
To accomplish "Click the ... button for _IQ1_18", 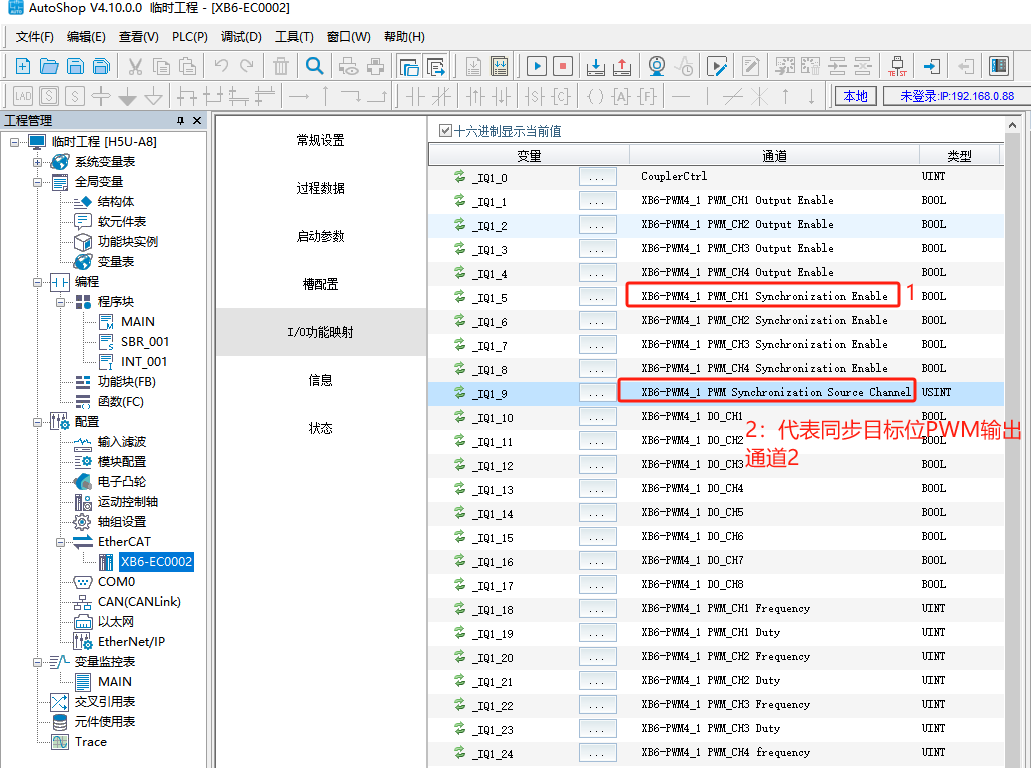I will coord(598,610).
